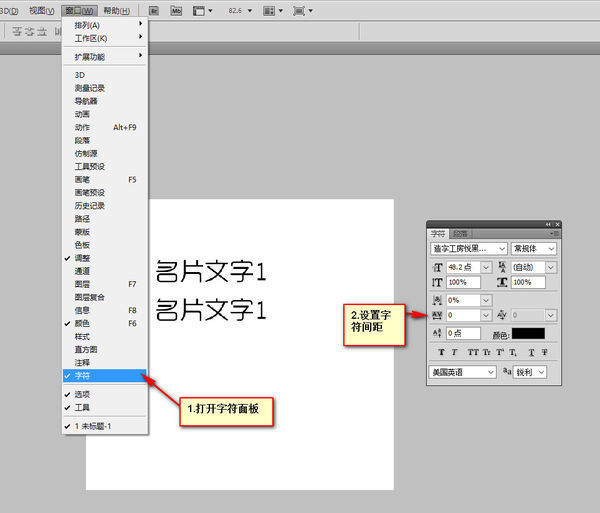This screenshot has width=600, height=513.
Task: Toggle All Caps text style
Action: pos(471,352)
